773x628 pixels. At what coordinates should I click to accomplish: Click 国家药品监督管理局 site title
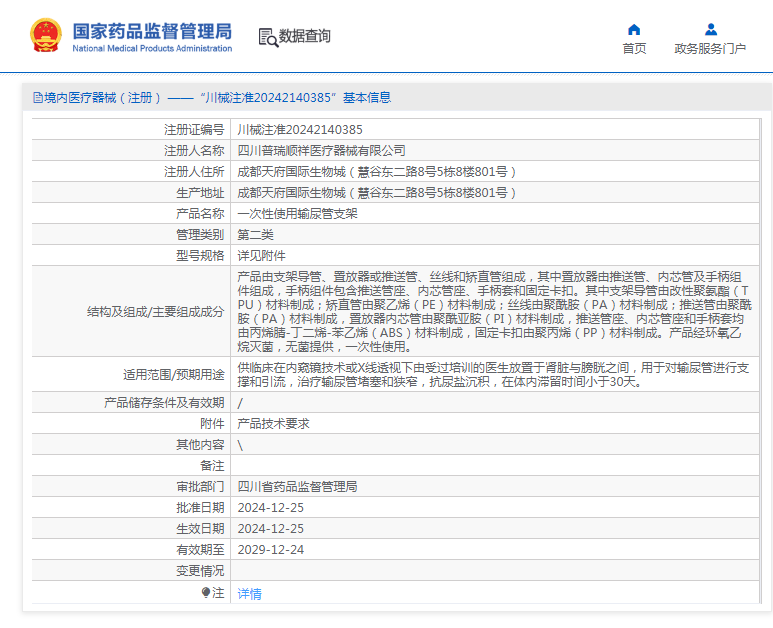(152, 32)
